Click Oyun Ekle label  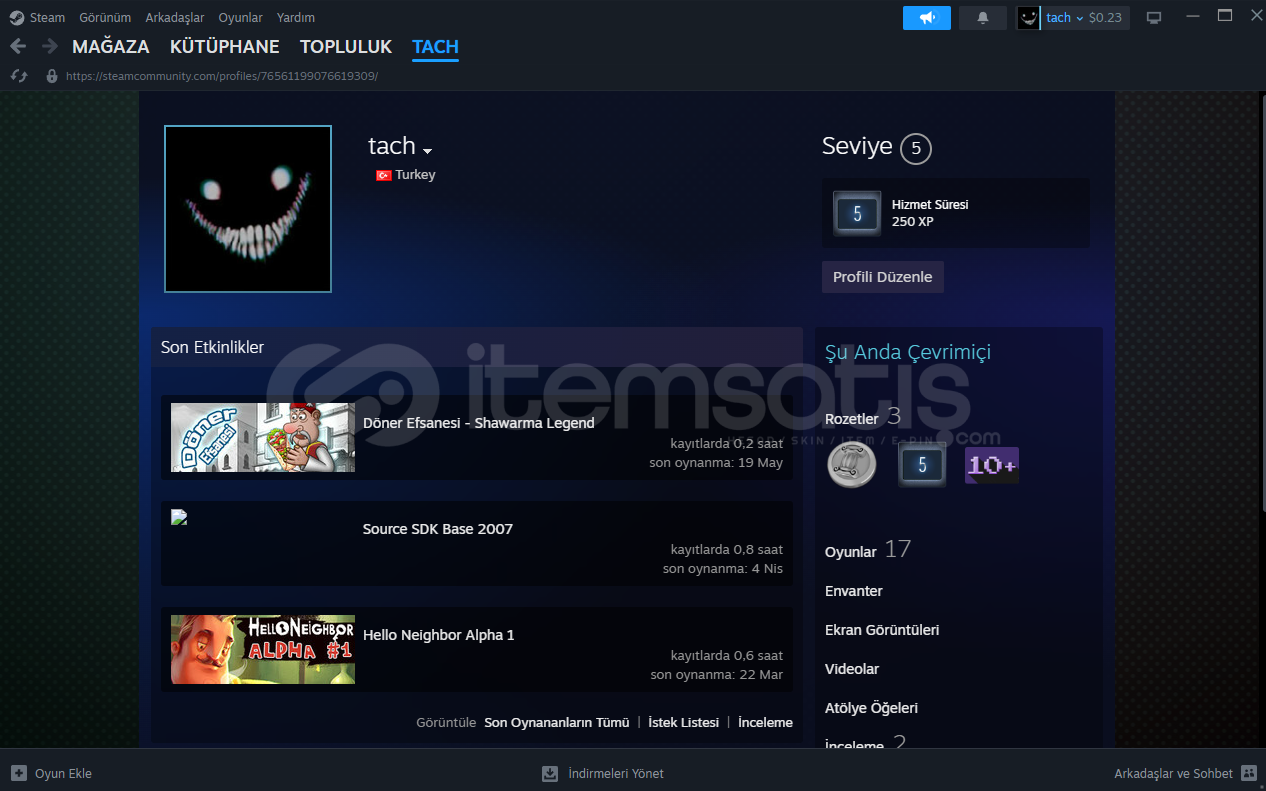(63, 773)
